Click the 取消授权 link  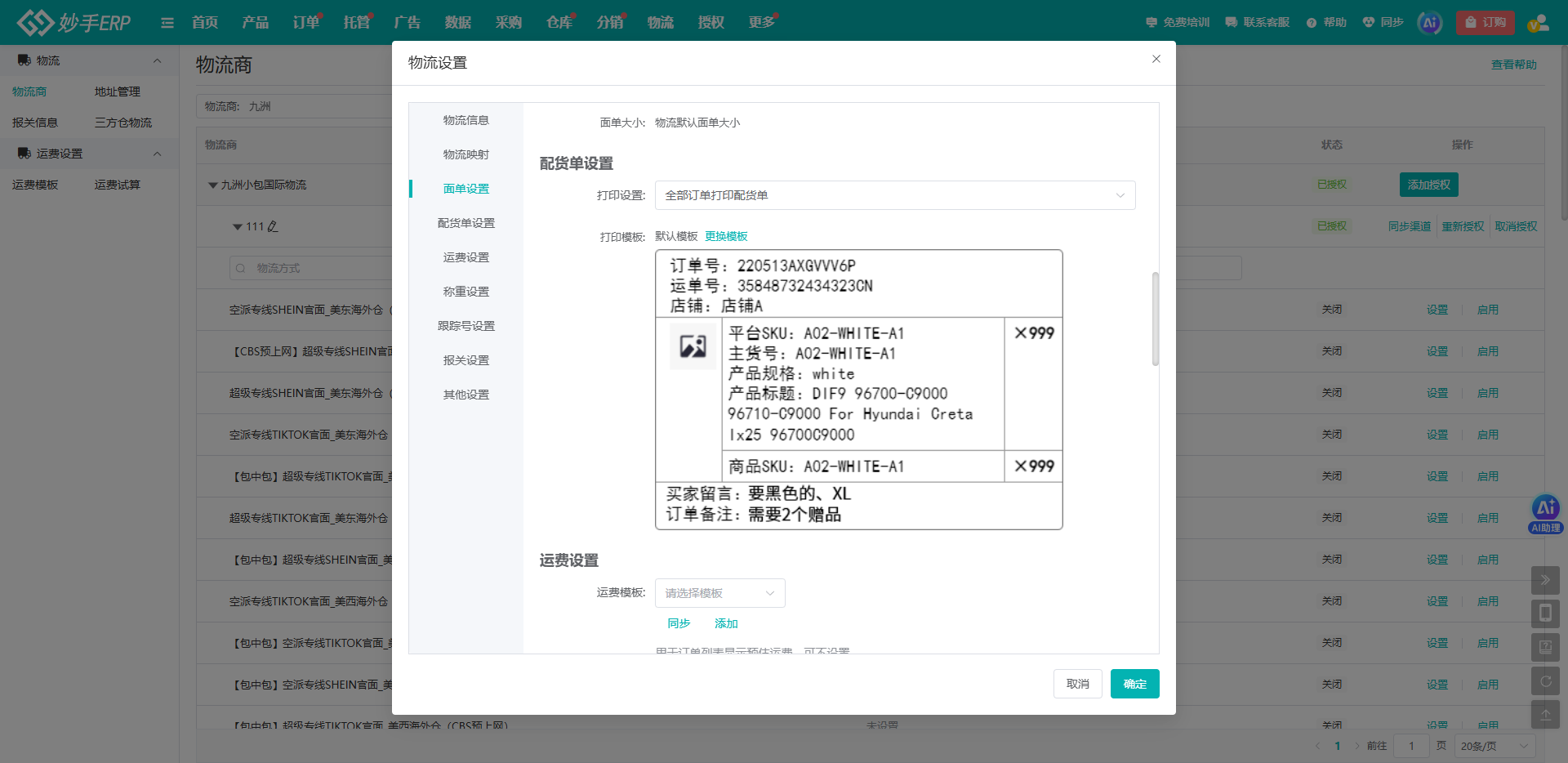(1516, 226)
